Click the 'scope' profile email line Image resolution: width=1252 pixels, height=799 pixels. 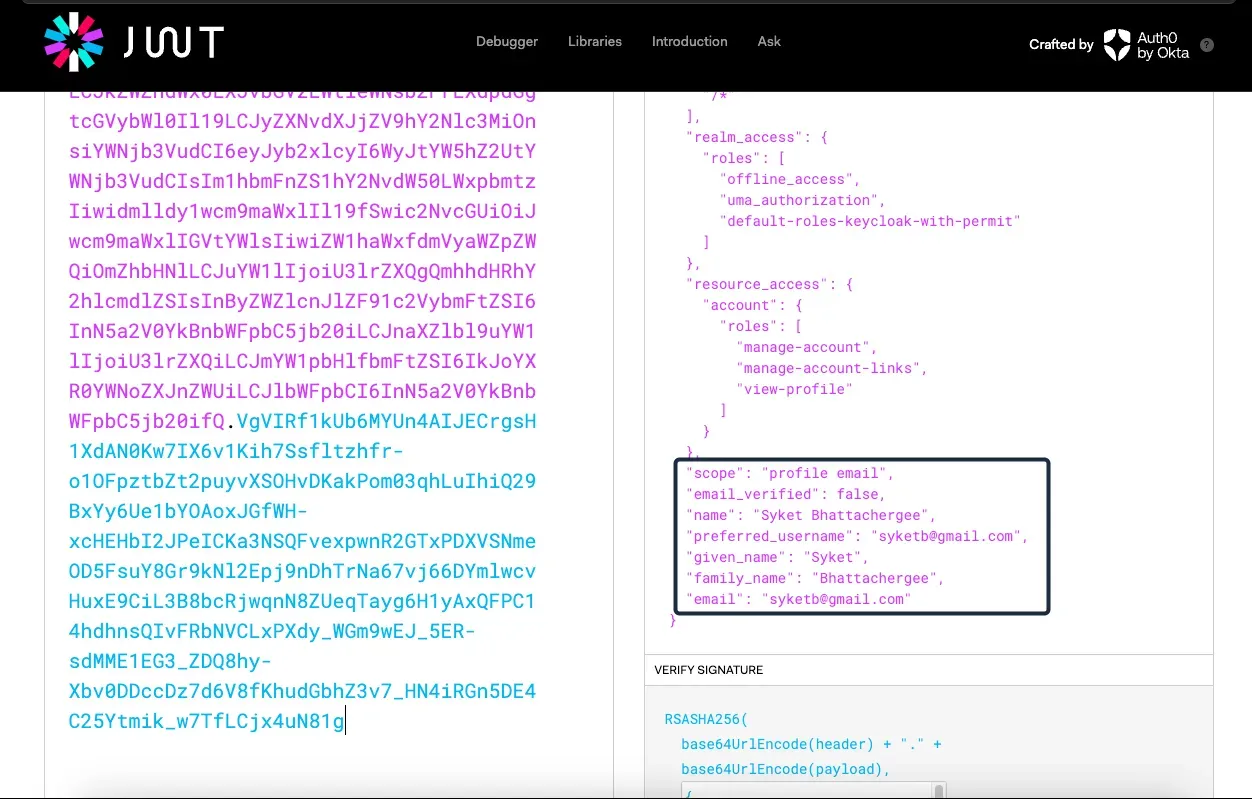coord(789,473)
